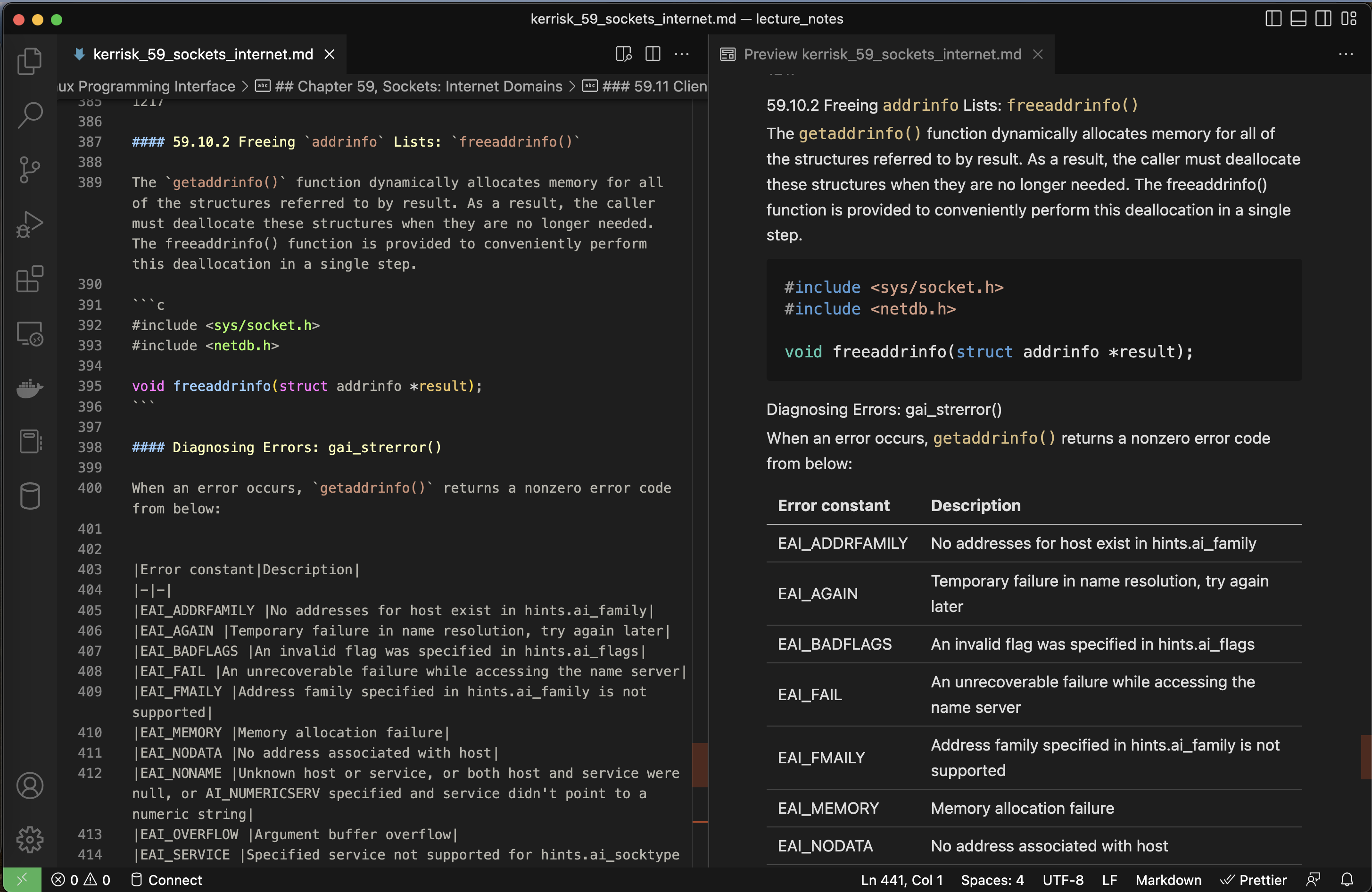Change language mode from Markdown
Image resolution: width=1372 pixels, height=892 pixels.
click(x=1168, y=880)
